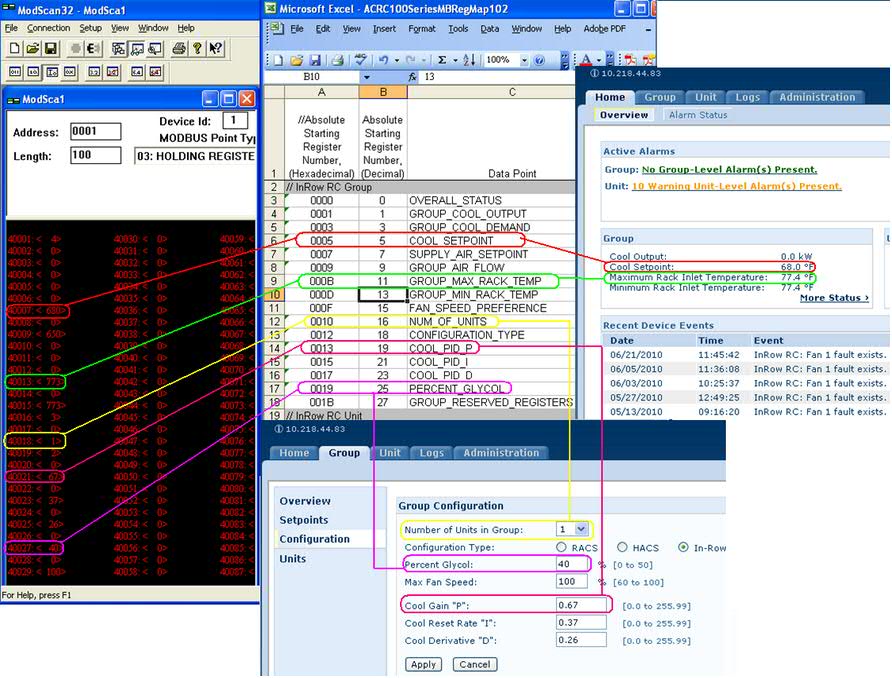Open Setpoints in Group sidebar
The height and width of the screenshot is (678, 892).
pyautogui.click(x=304, y=520)
